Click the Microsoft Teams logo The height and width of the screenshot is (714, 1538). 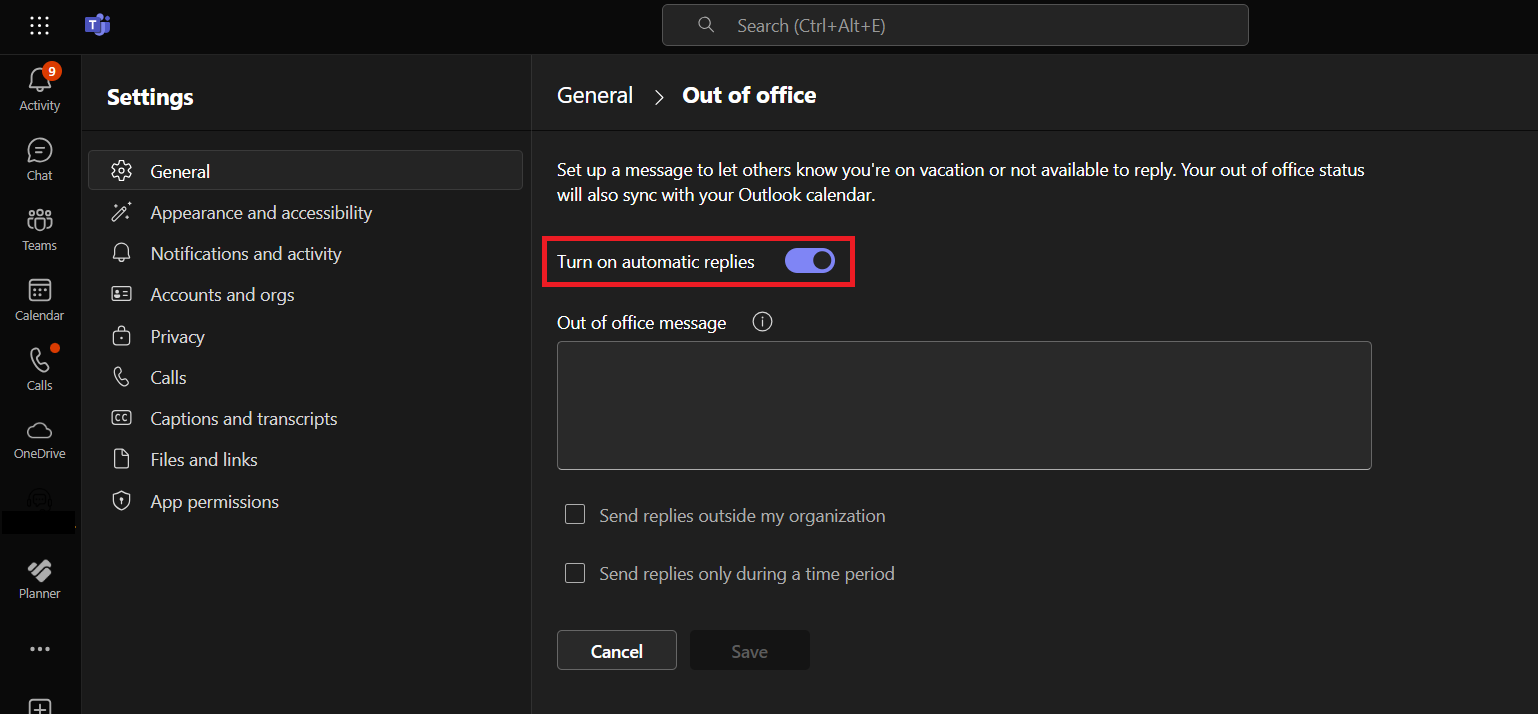(x=97, y=26)
